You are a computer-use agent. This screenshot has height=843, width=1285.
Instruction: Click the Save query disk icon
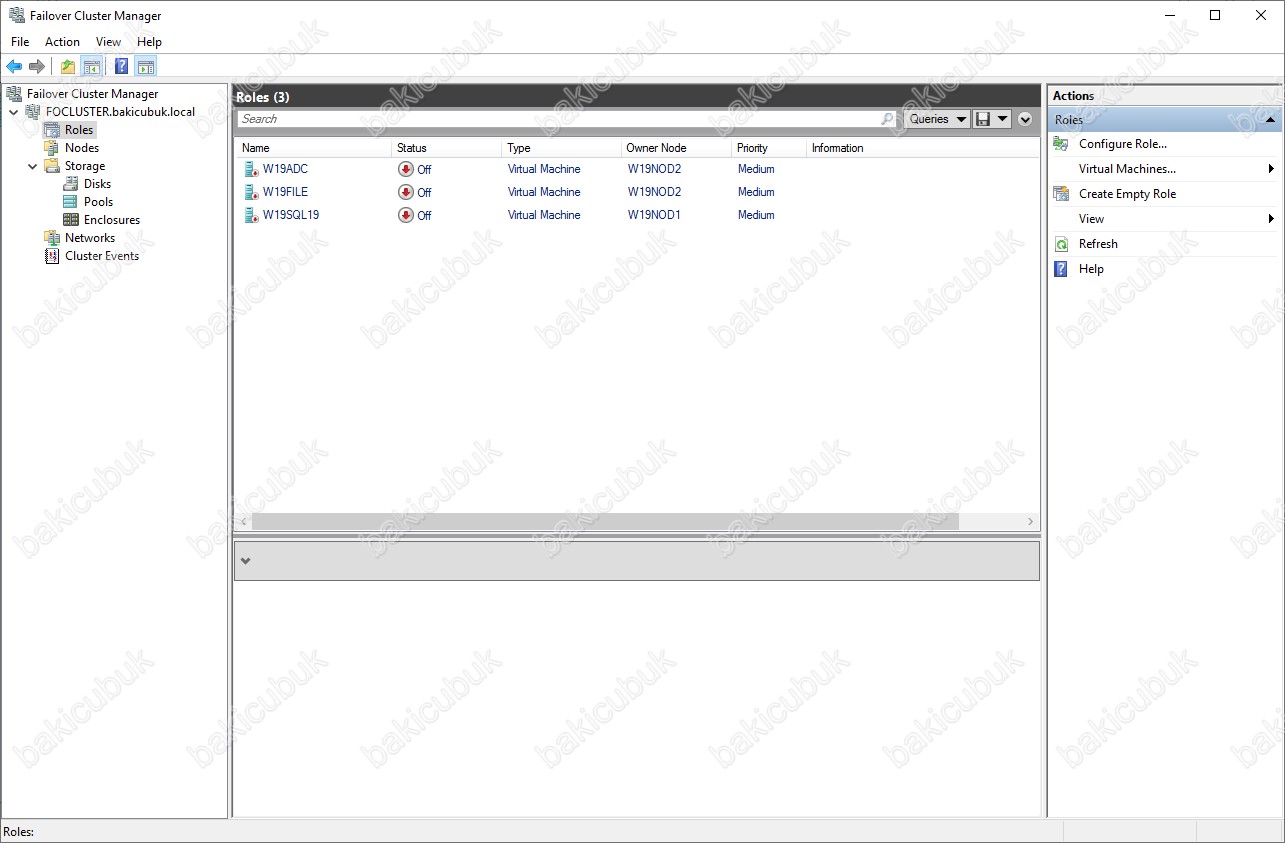point(983,119)
